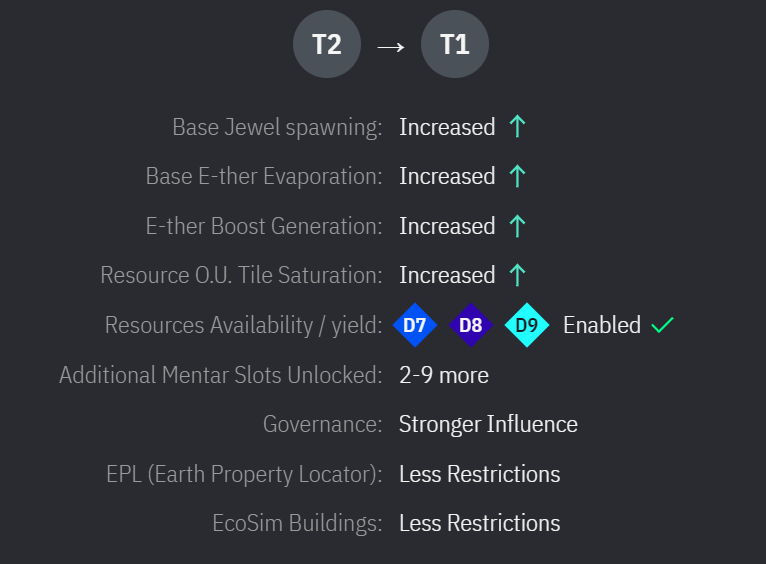Click the arrow between T2 and T1
The image size is (766, 564).
[x=391, y=45]
